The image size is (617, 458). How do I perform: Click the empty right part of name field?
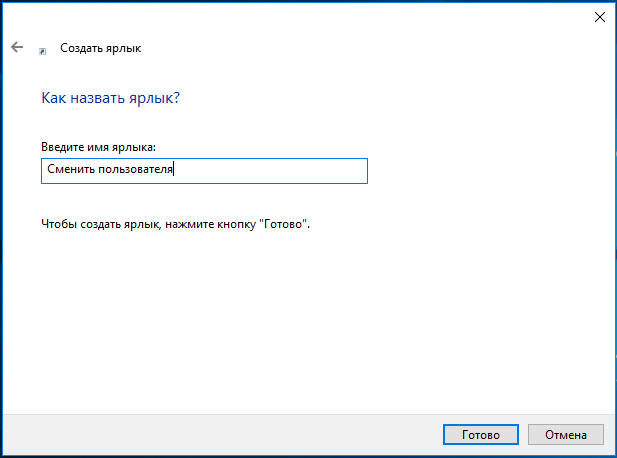(272, 171)
